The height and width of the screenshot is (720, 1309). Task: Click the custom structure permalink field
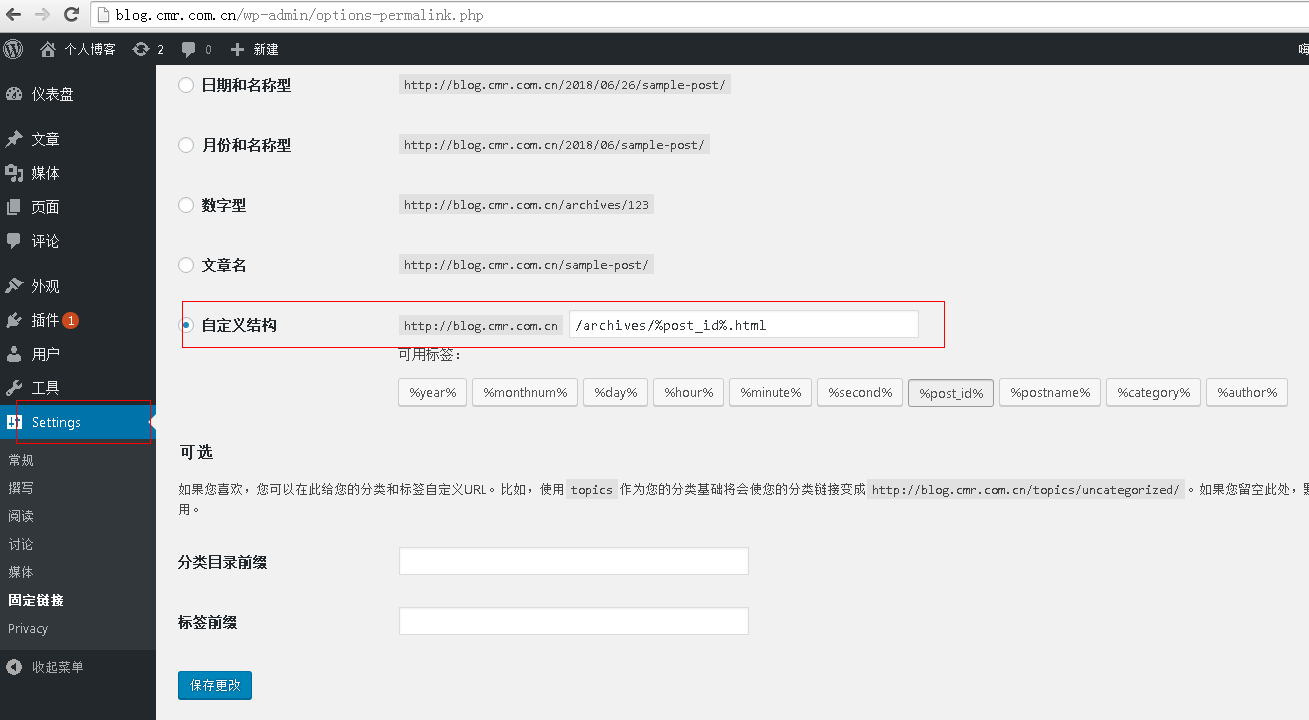click(744, 324)
